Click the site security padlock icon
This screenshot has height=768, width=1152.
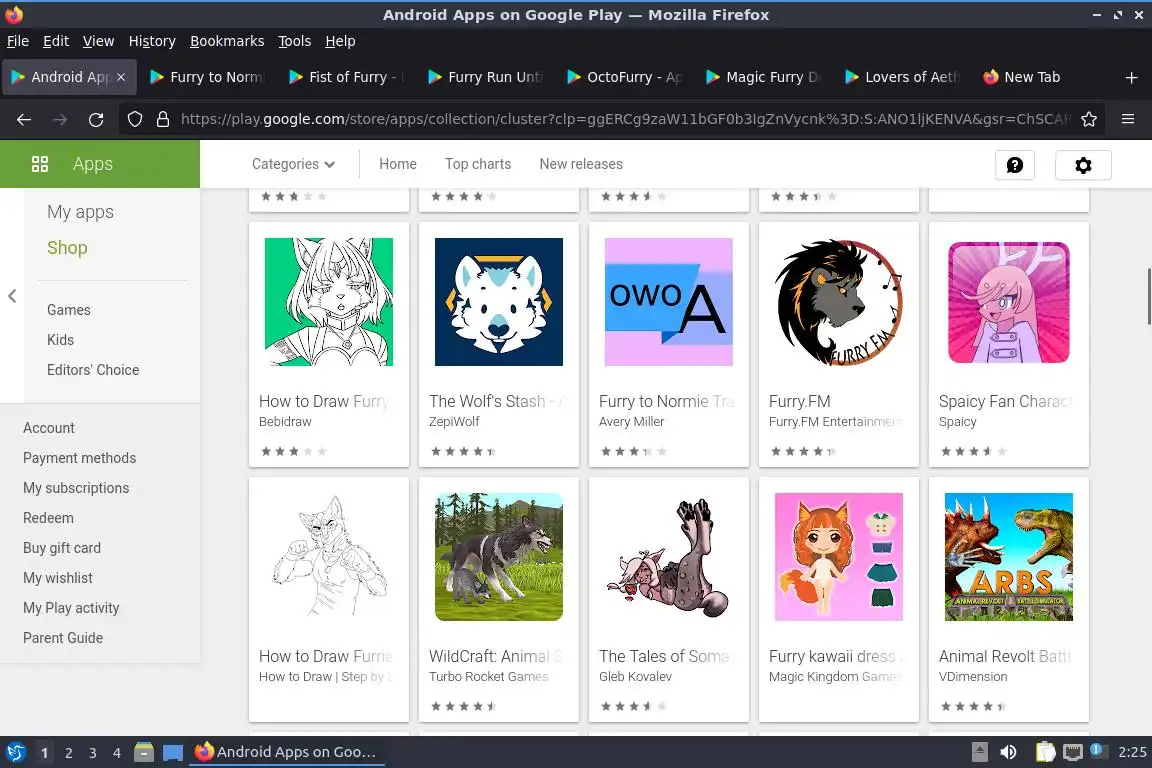(x=163, y=119)
